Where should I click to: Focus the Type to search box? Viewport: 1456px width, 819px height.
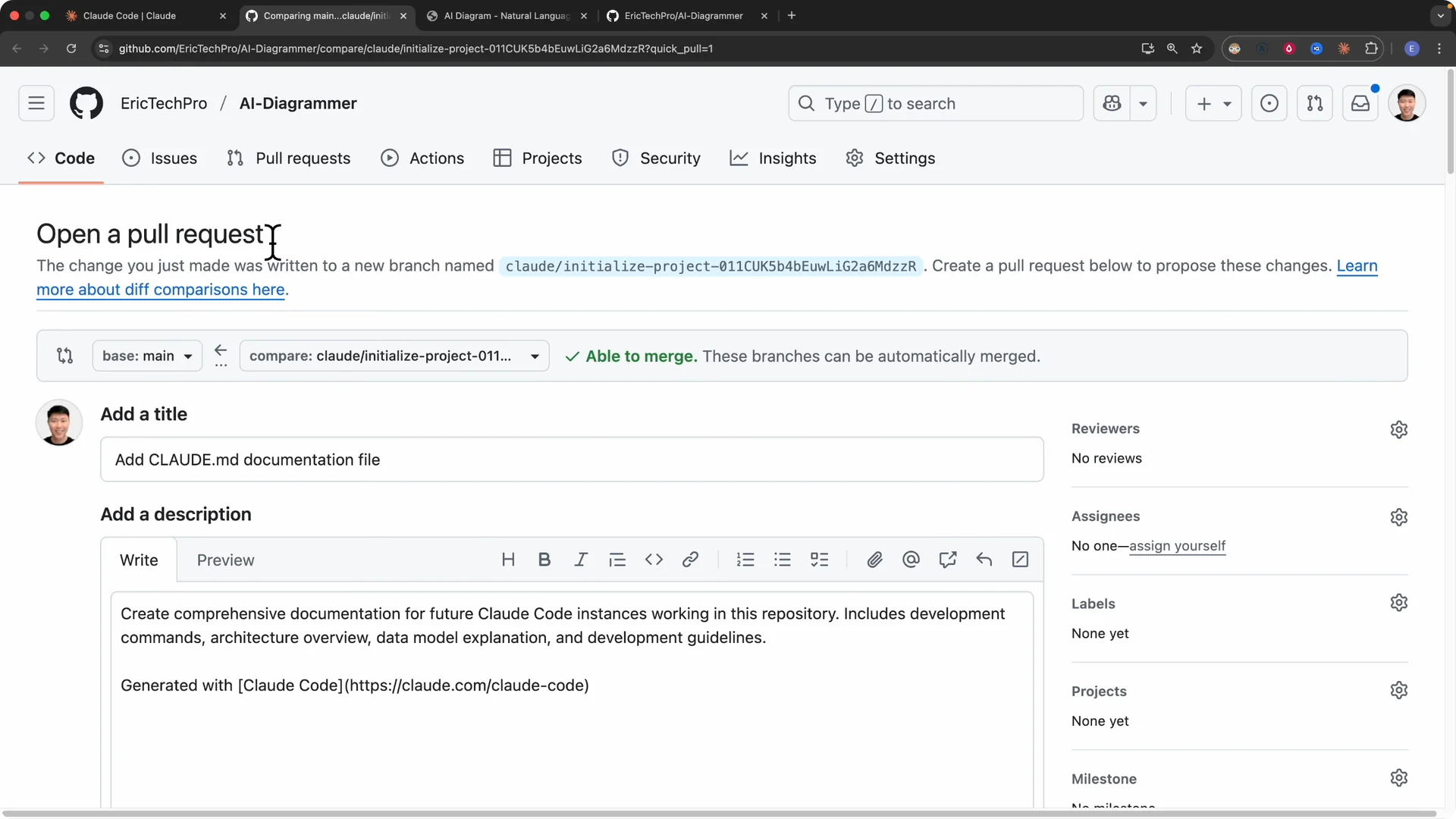tap(936, 103)
